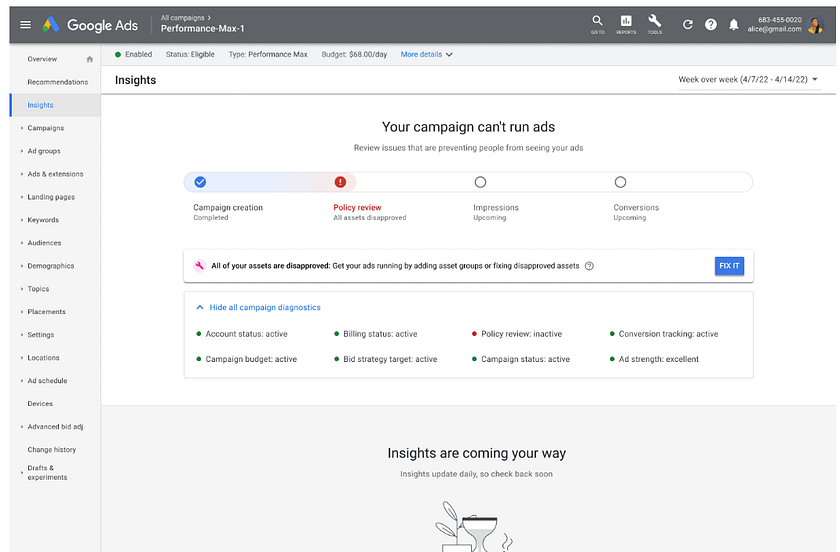
Task: Go to Keywords in the sidebar
Action: click(x=43, y=220)
